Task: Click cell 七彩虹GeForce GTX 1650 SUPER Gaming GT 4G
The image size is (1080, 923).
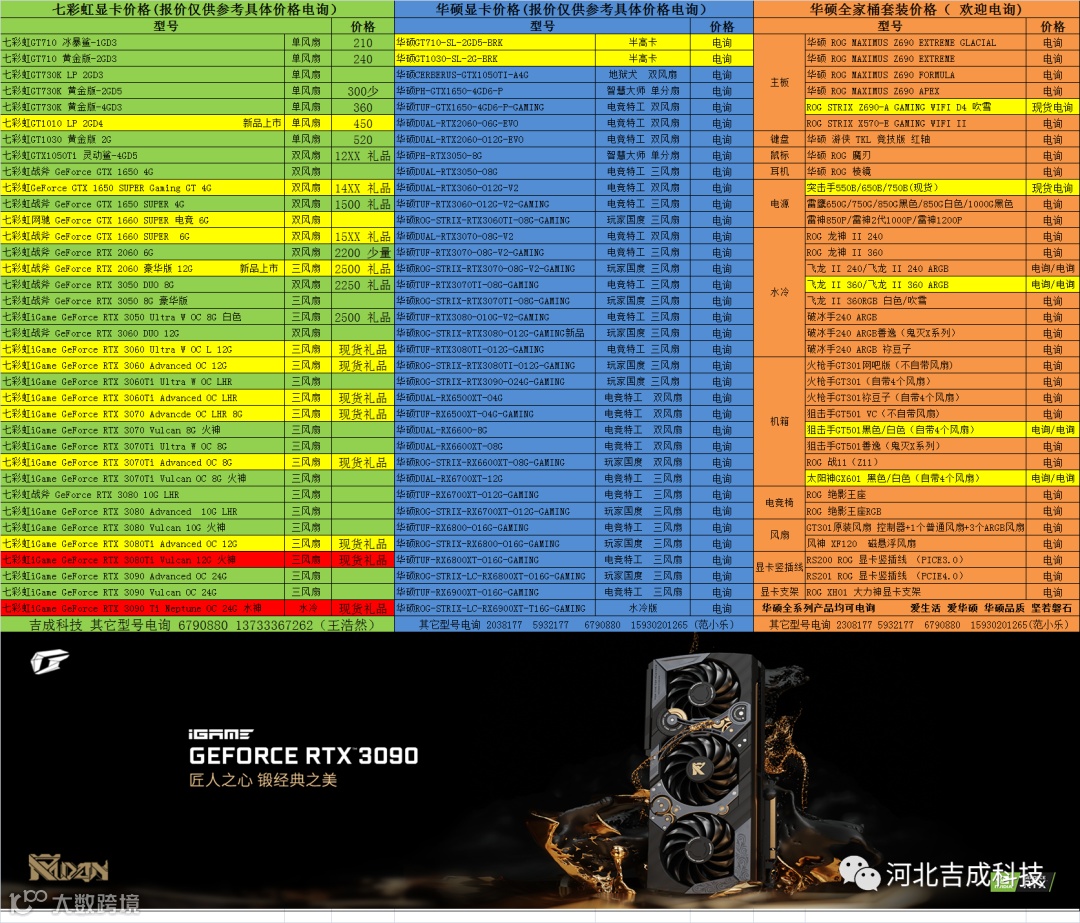Action: (x=143, y=187)
